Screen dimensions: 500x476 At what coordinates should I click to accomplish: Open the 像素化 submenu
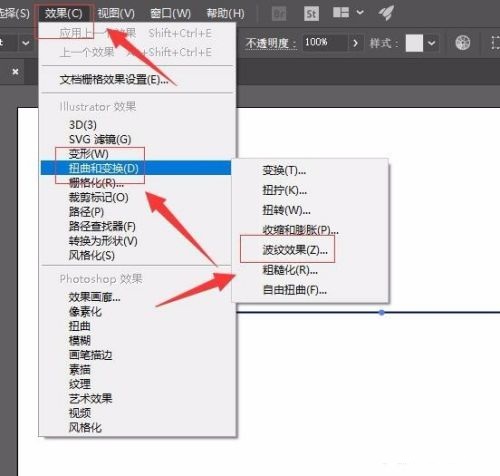click(x=138, y=312)
